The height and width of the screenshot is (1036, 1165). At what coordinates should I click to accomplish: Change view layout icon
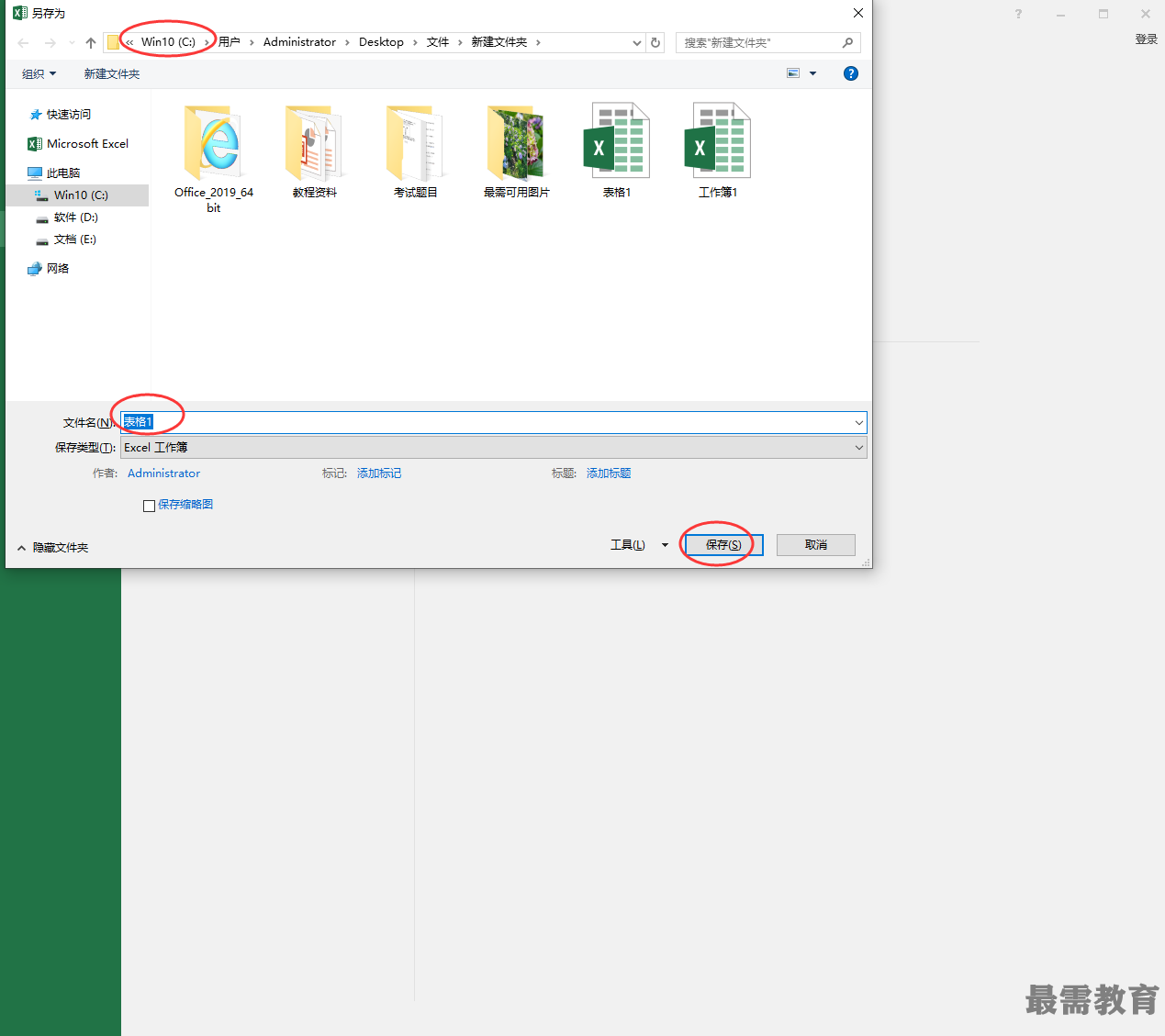(x=793, y=73)
